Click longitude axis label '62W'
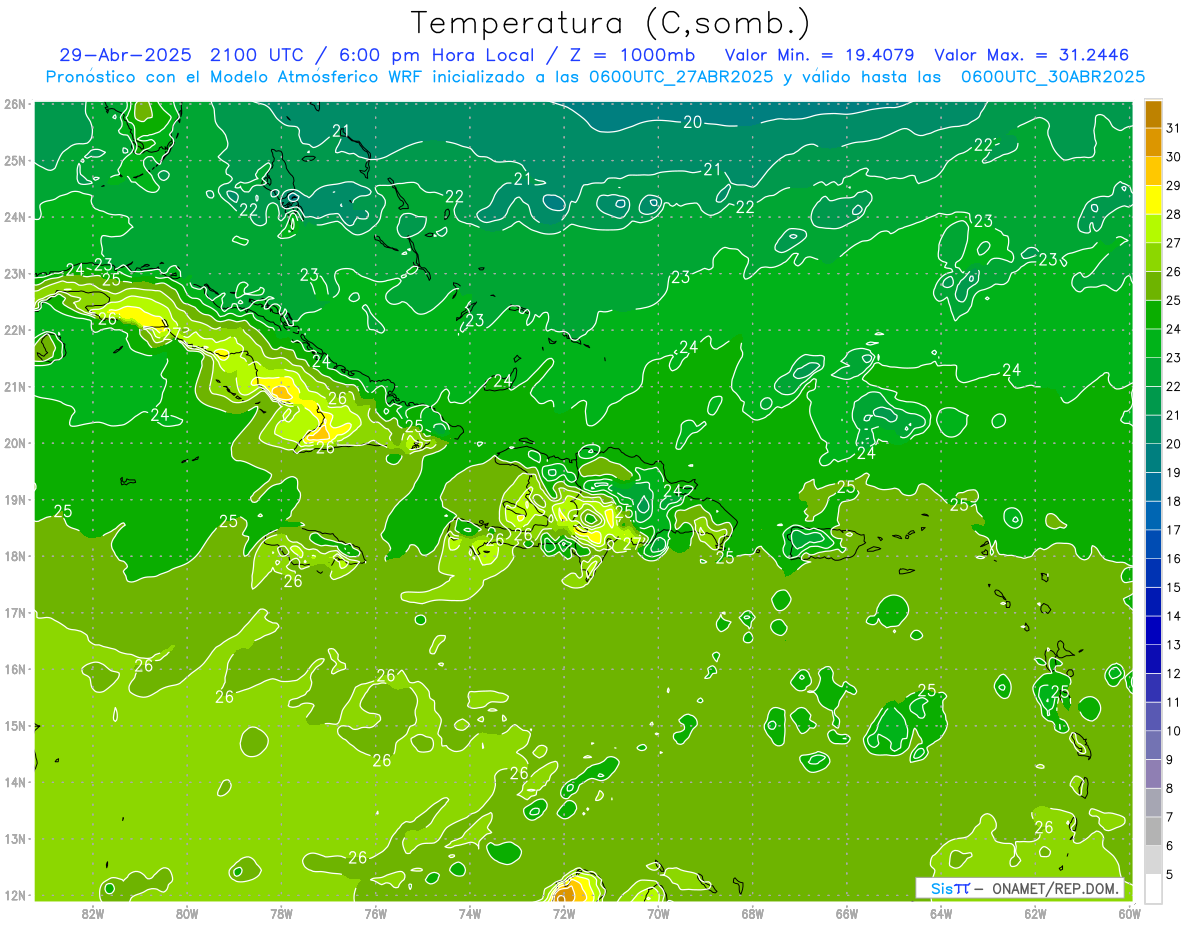Screen dimensions: 1200x927 tap(1035, 912)
